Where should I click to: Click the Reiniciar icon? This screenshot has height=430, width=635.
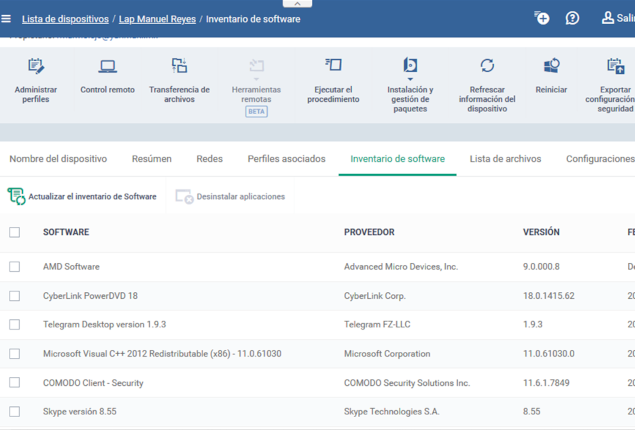coord(551,66)
